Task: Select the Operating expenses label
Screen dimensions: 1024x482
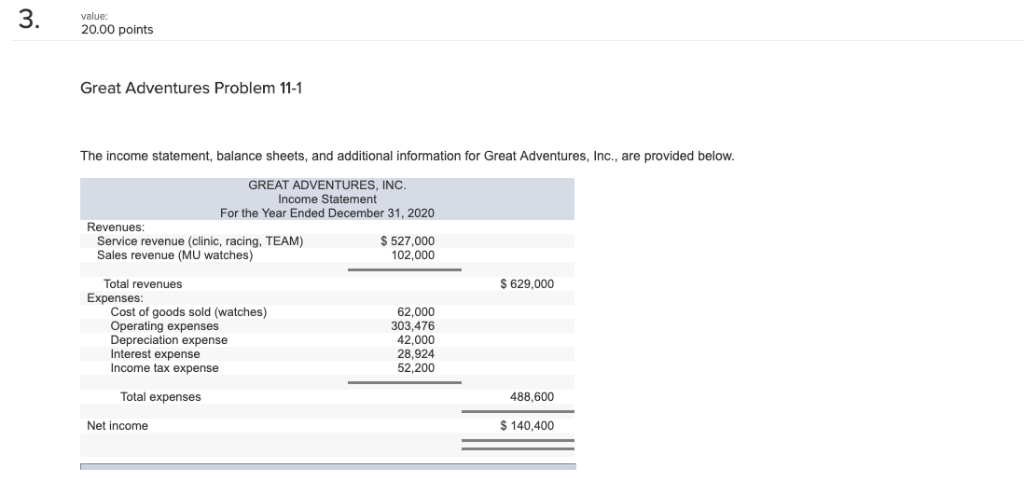Action: (x=165, y=326)
